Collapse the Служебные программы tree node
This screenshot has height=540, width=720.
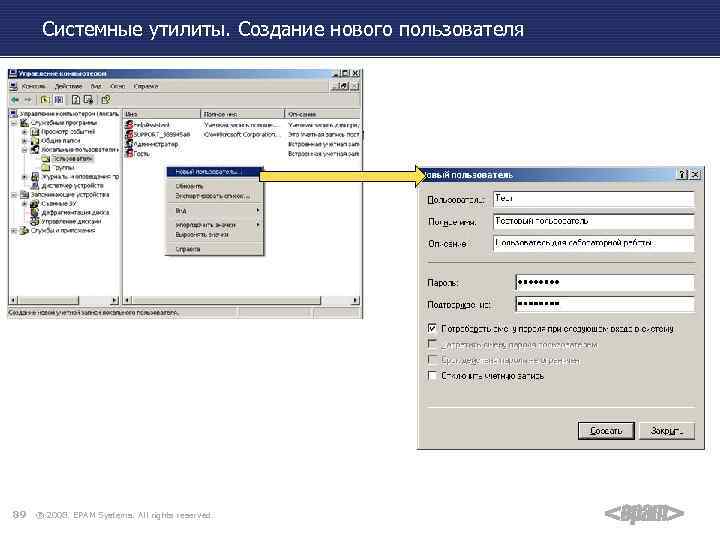click(14, 123)
